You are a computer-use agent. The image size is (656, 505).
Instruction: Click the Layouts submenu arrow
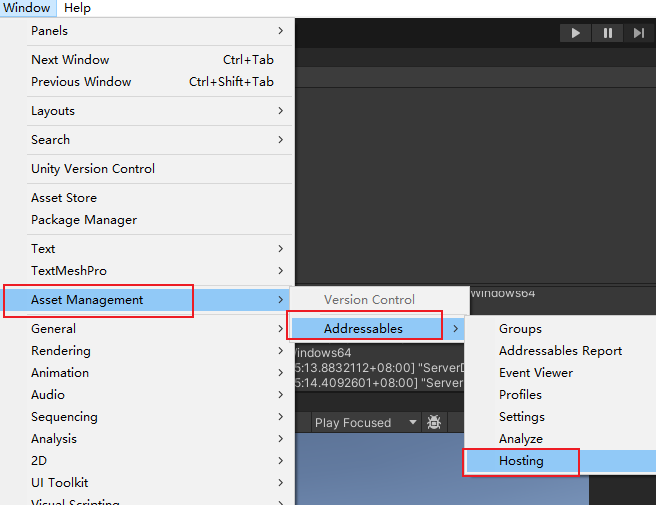click(281, 111)
